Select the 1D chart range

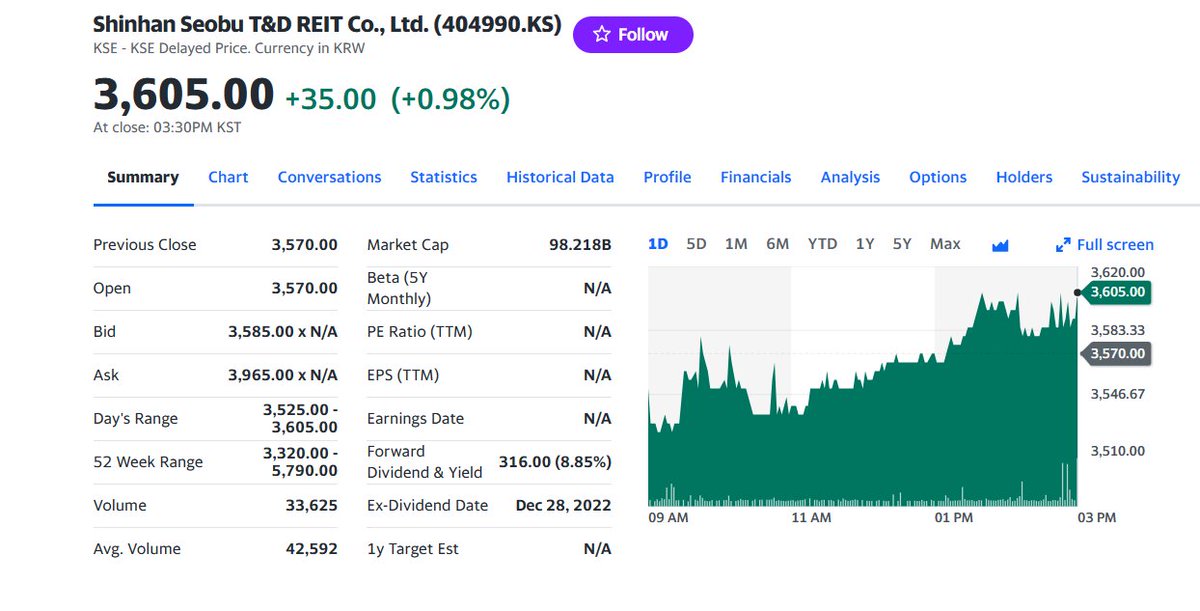click(x=658, y=244)
